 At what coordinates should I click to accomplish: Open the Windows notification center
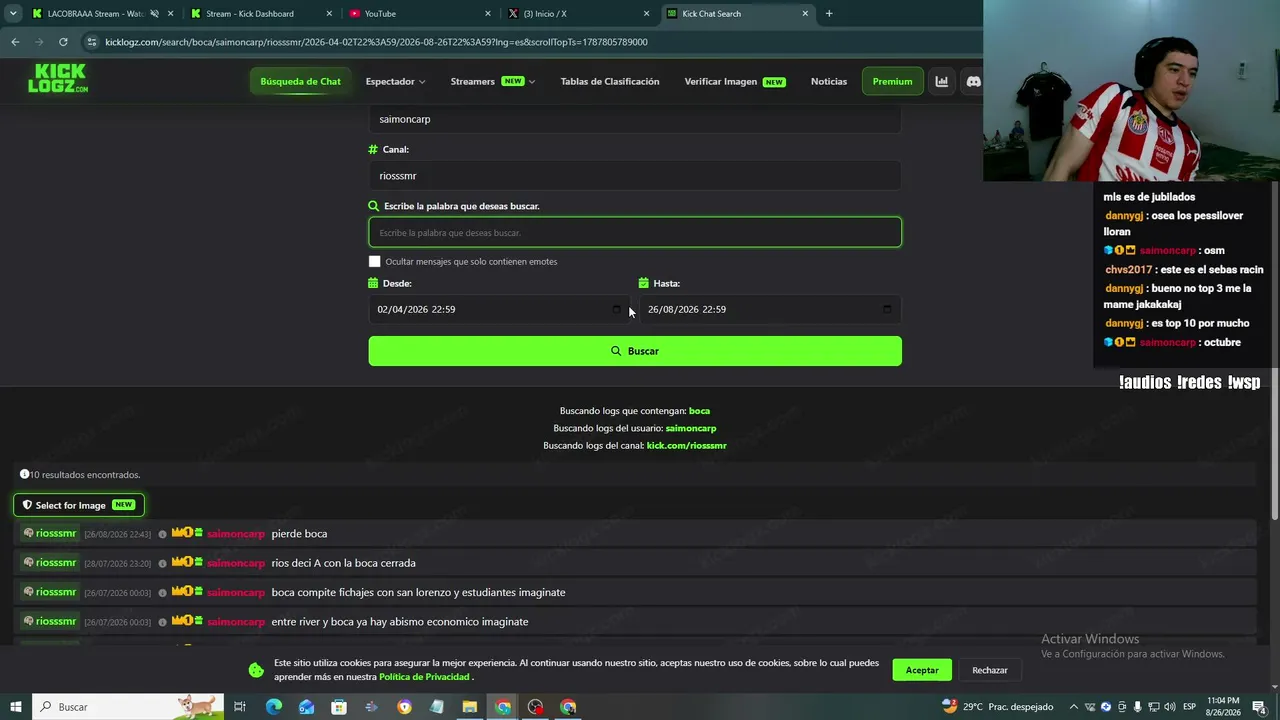1259,707
